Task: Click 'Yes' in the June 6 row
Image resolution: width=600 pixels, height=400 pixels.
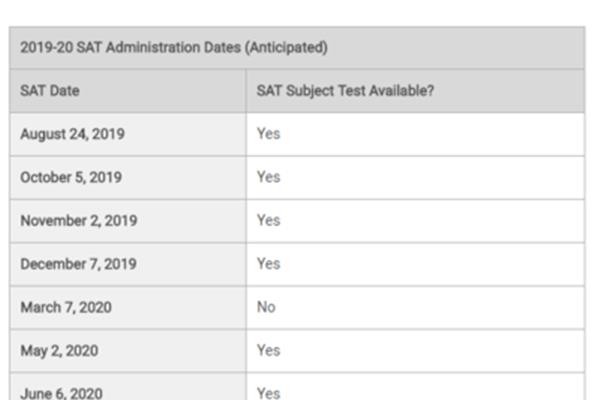Action: click(268, 393)
